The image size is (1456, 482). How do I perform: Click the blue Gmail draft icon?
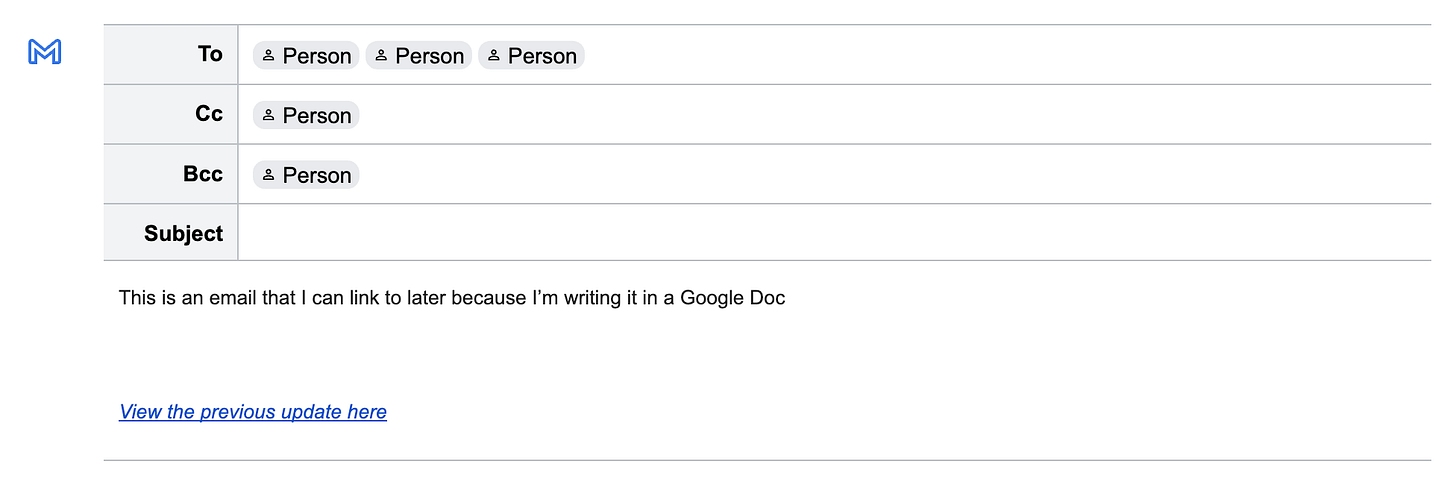click(45, 52)
